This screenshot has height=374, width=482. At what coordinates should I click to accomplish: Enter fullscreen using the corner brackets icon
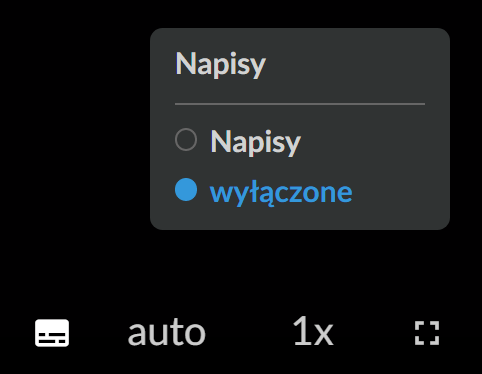[427, 333]
